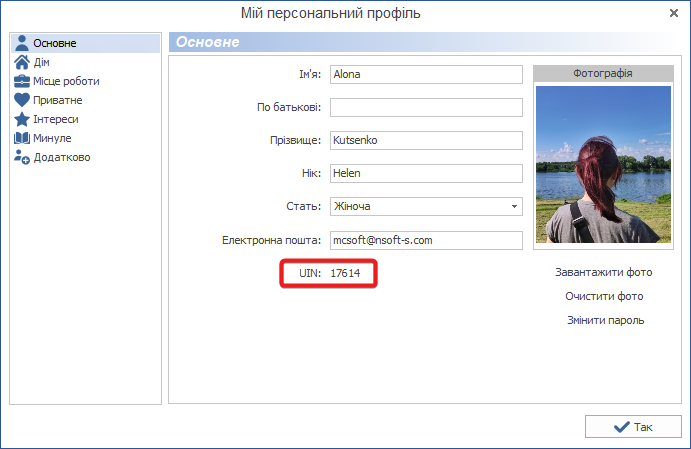Click the person icon beside Основне
The height and width of the screenshot is (449, 691).
22,43
